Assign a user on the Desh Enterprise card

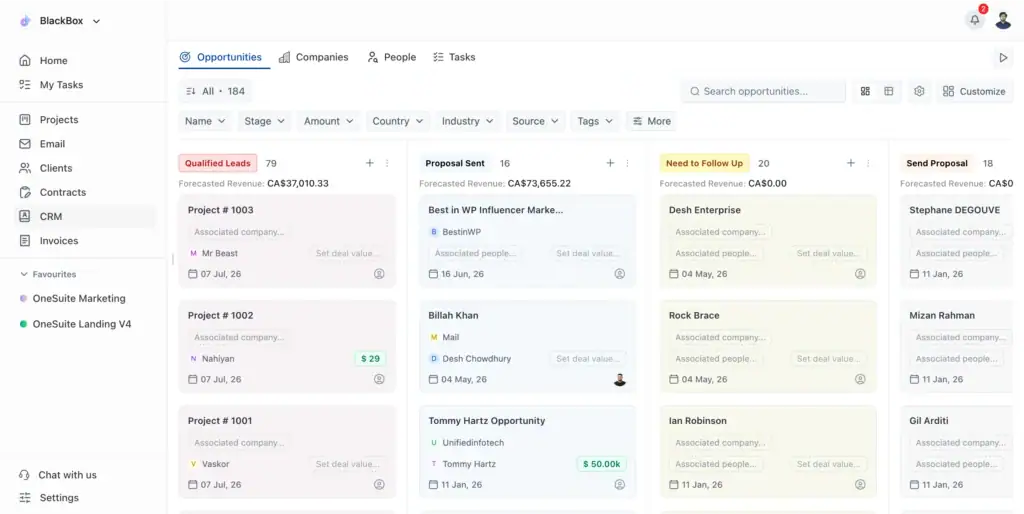860,274
